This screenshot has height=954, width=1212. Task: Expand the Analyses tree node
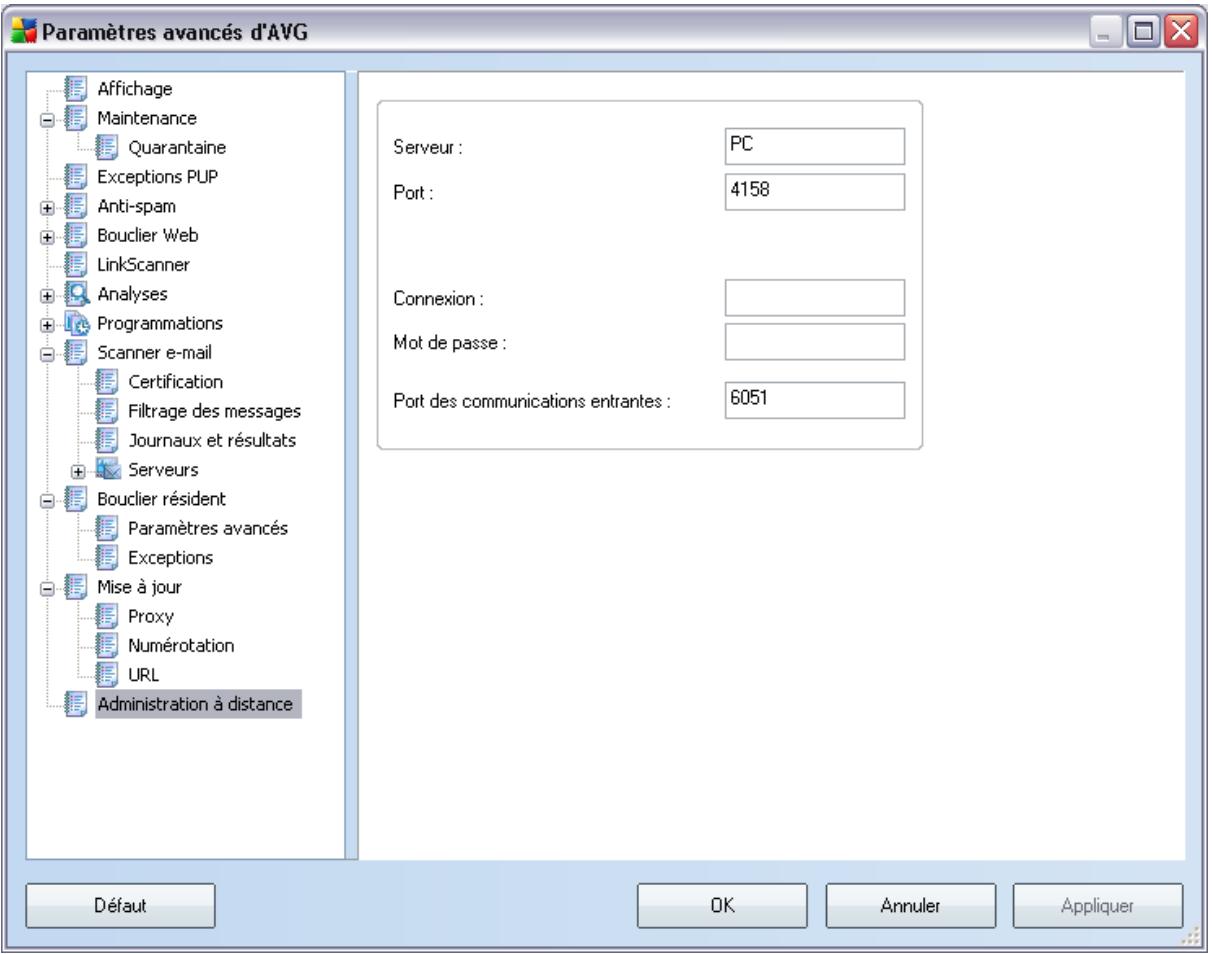(x=47, y=294)
